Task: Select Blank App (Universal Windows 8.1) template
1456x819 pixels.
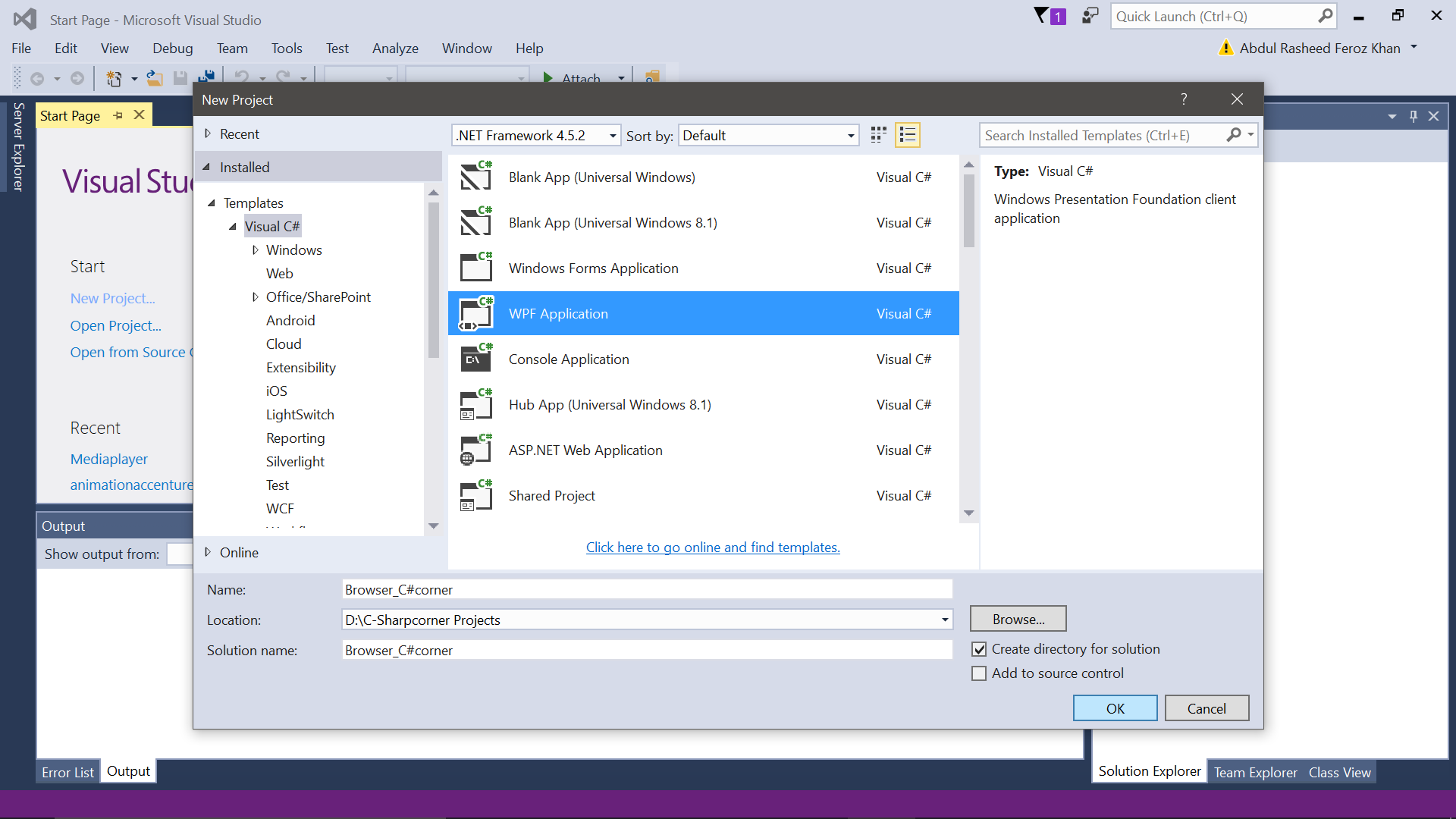Action: pos(704,222)
